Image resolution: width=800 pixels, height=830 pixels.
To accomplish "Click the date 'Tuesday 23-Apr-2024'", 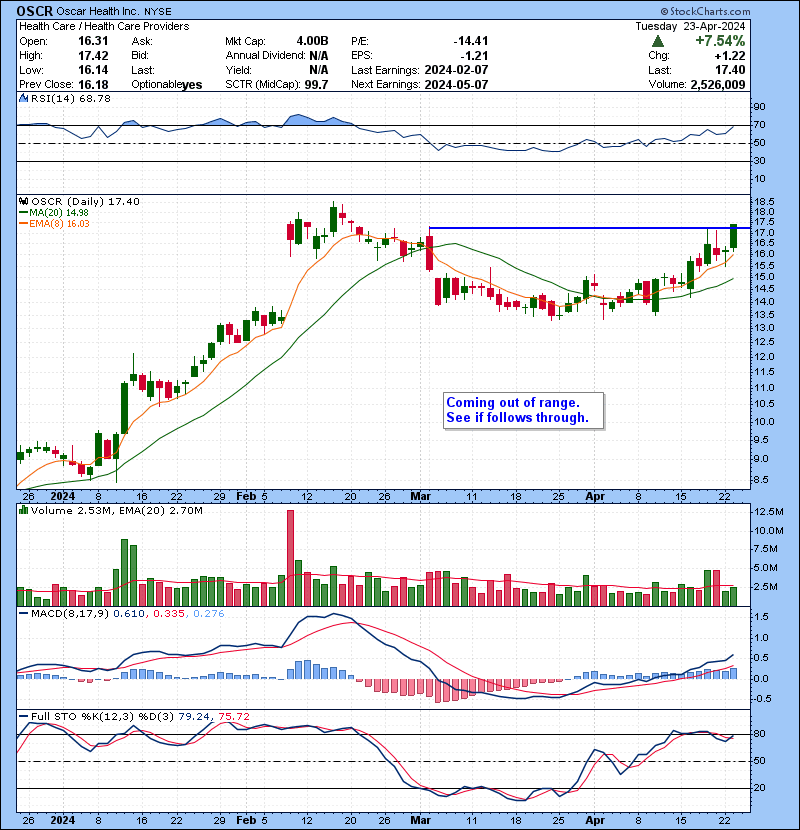I will point(690,26).
